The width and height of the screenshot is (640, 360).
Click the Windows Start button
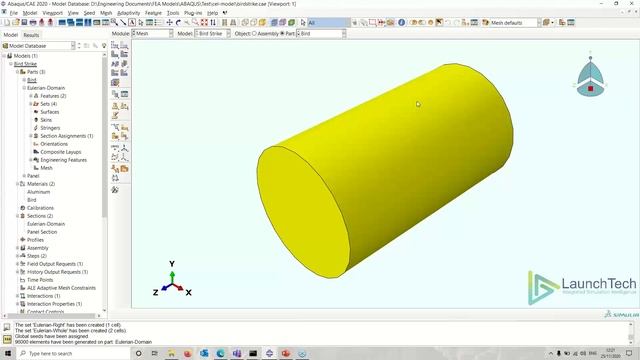(x=8, y=353)
